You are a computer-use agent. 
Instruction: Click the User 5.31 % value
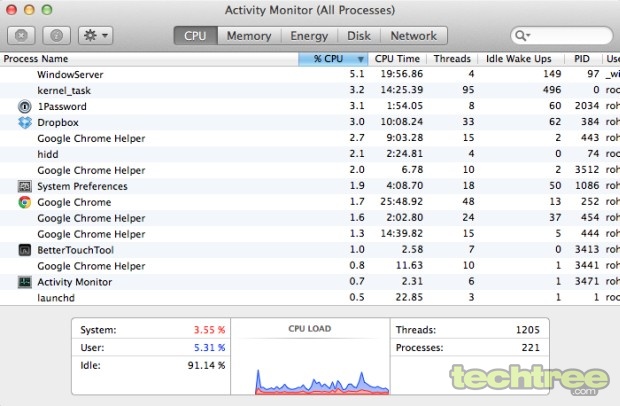(x=209, y=347)
